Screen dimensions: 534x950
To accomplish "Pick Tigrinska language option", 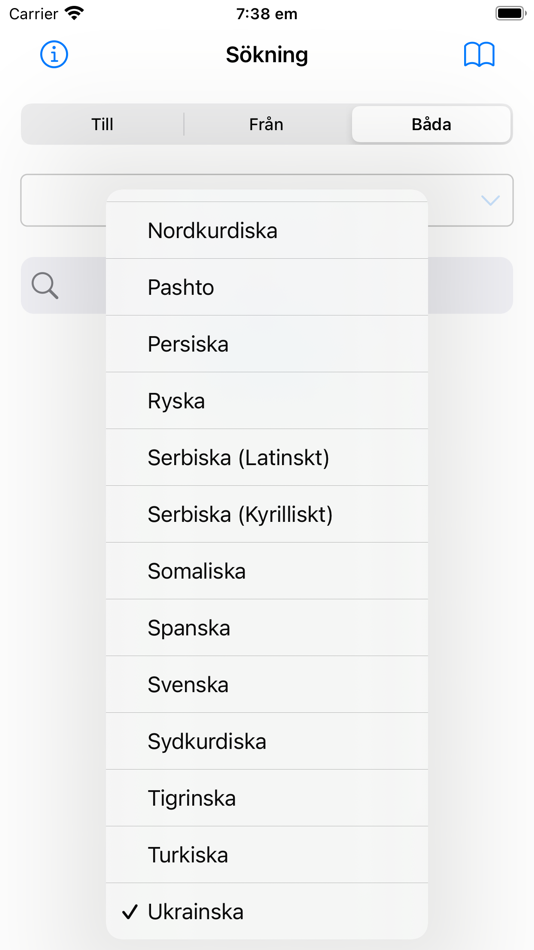I will 267,798.
